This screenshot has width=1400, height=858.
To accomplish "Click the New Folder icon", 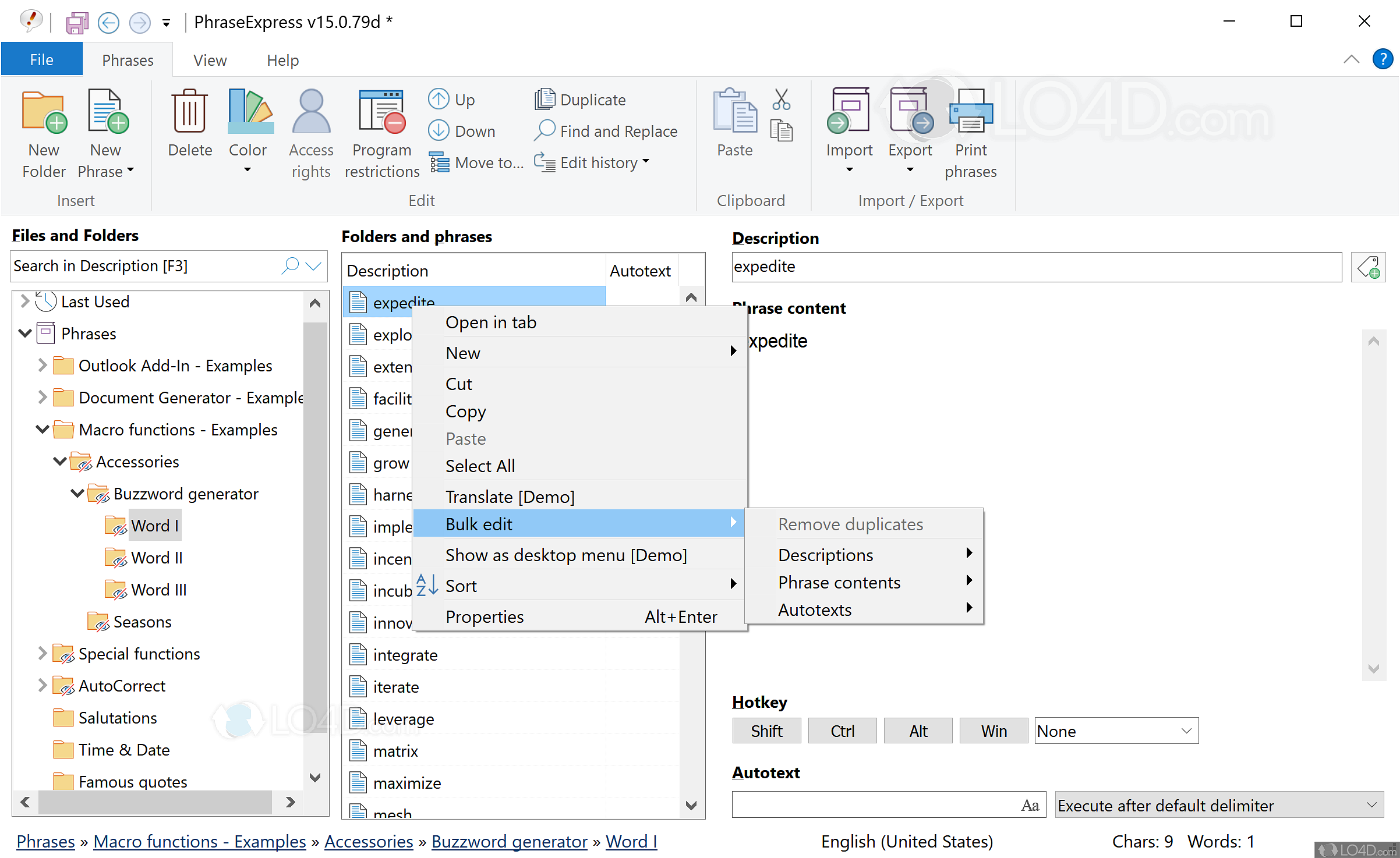I will click(x=44, y=112).
